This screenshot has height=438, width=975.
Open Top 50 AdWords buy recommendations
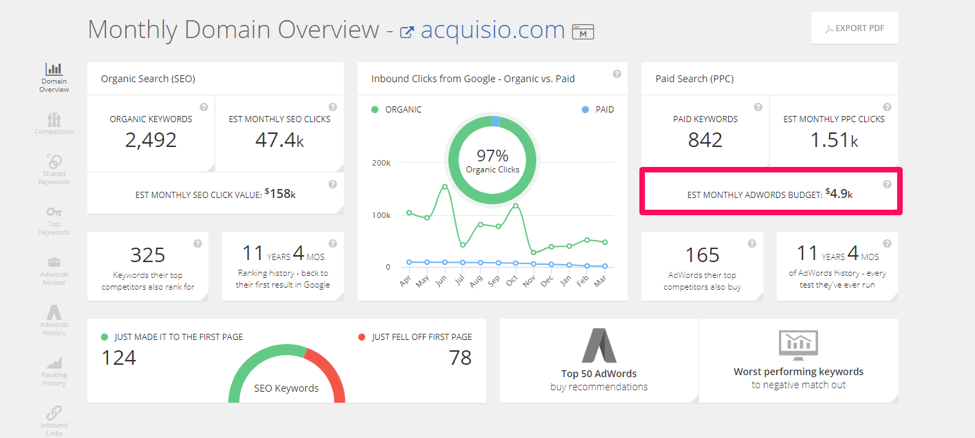click(x=599, y=360)
